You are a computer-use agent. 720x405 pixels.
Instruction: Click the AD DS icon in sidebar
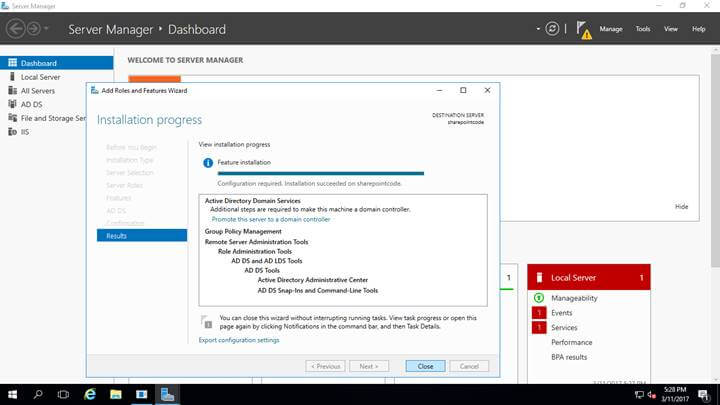[x=12, y=104]
